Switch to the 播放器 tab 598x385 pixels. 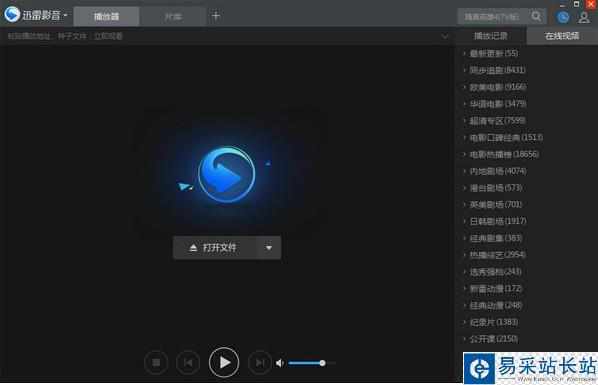tap(106, 16)
